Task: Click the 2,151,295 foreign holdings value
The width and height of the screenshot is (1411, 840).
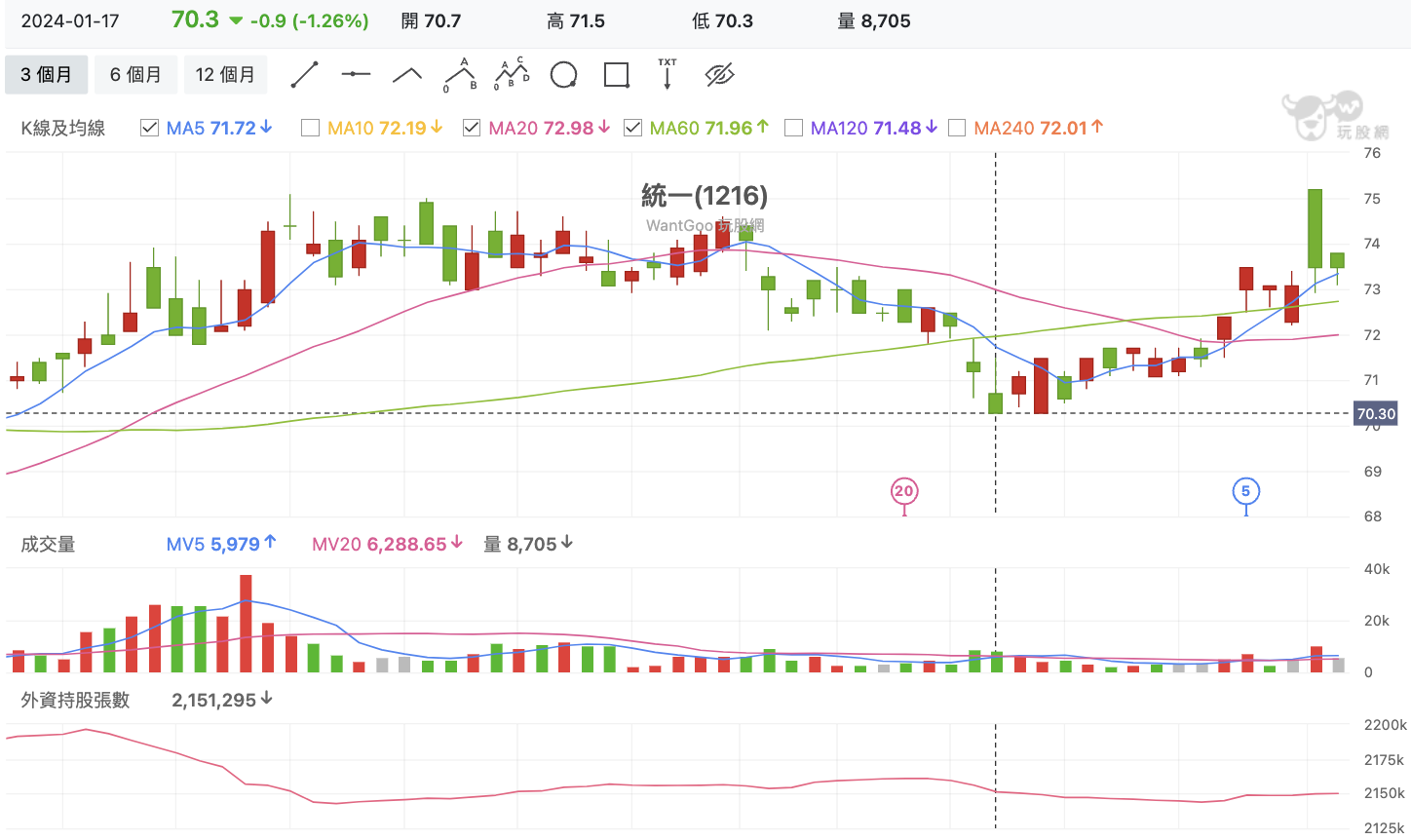Action: click(222, 700)
